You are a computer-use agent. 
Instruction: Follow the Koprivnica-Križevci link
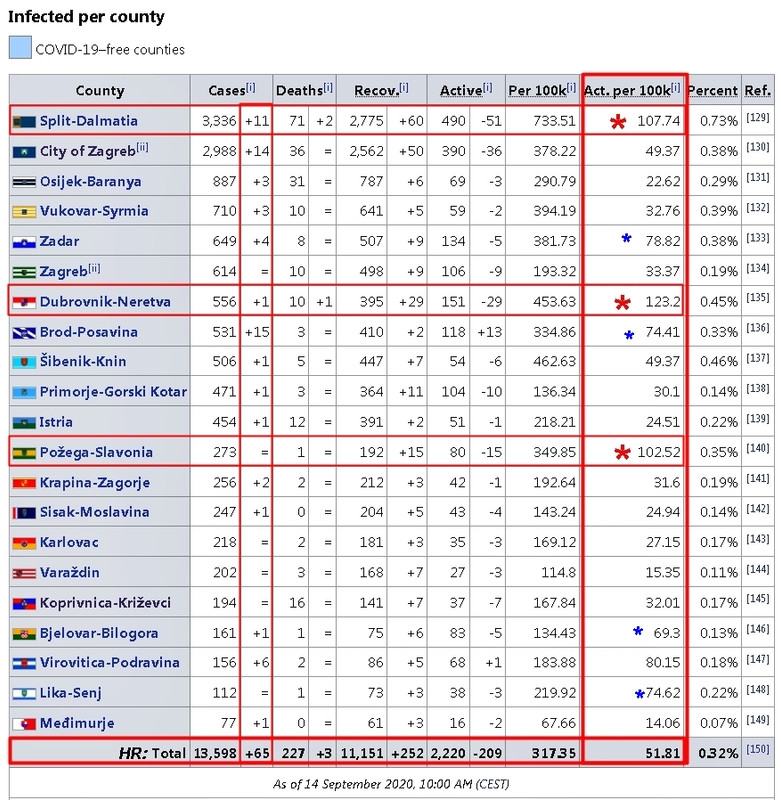pos(105,603)
